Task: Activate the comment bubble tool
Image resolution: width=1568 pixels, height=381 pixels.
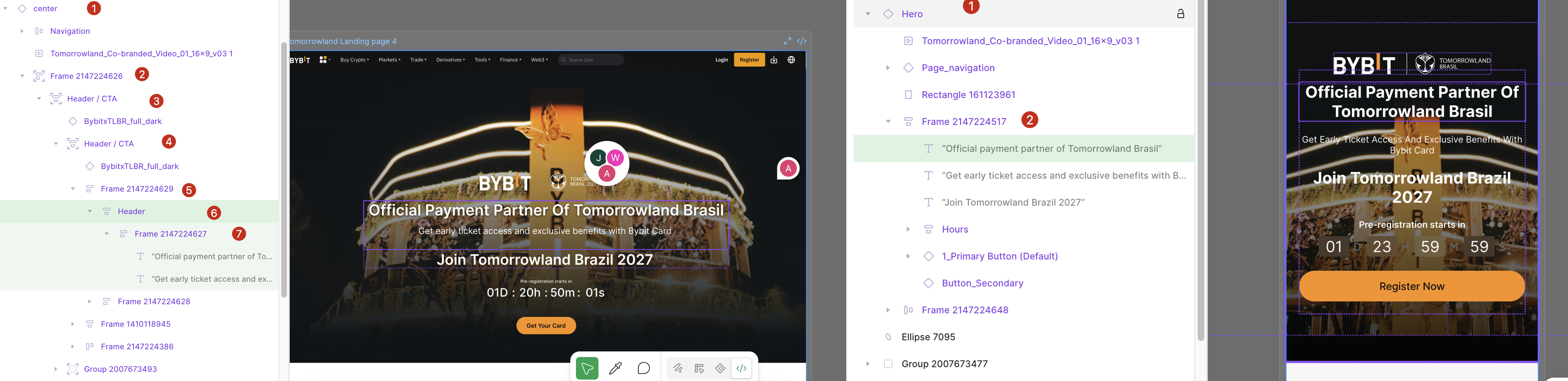Action: coord(644,368)
